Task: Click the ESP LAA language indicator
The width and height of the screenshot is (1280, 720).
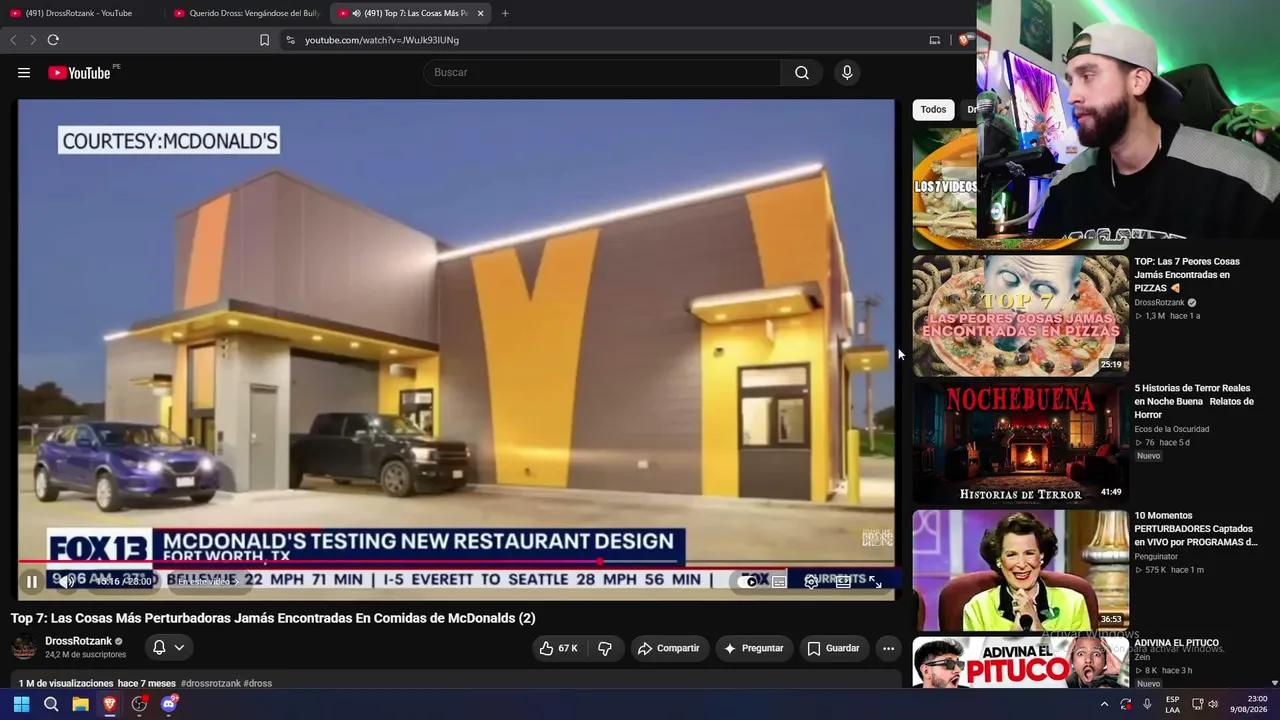Action: point(1172,704)
